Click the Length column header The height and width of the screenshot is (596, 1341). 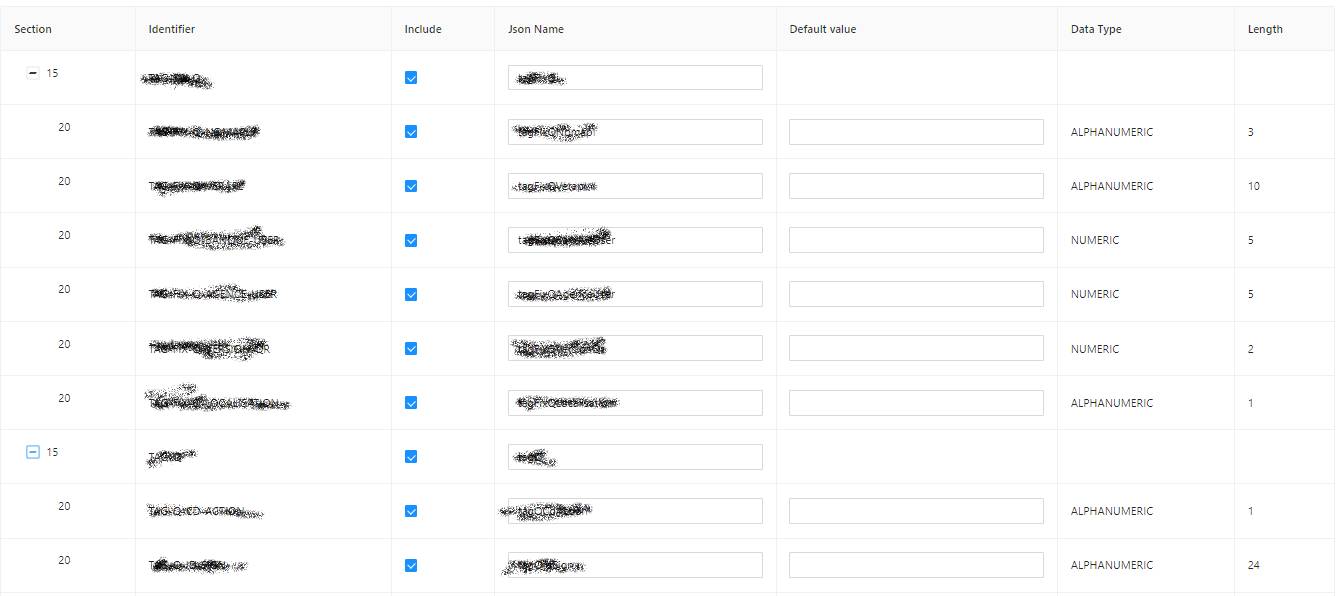pyautogui.click(x=1265, y=29)
